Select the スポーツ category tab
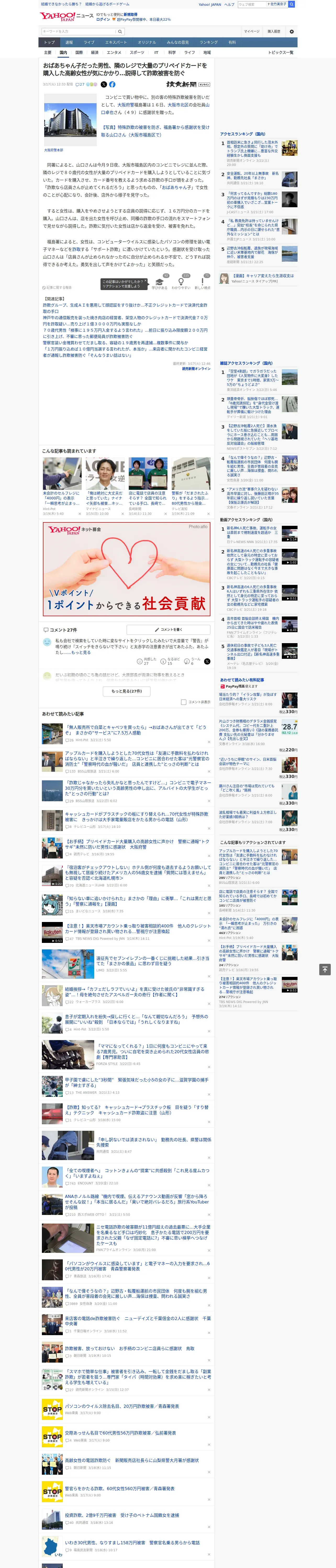The width and height of the screenshot is (336, 1568). point(137,52)
